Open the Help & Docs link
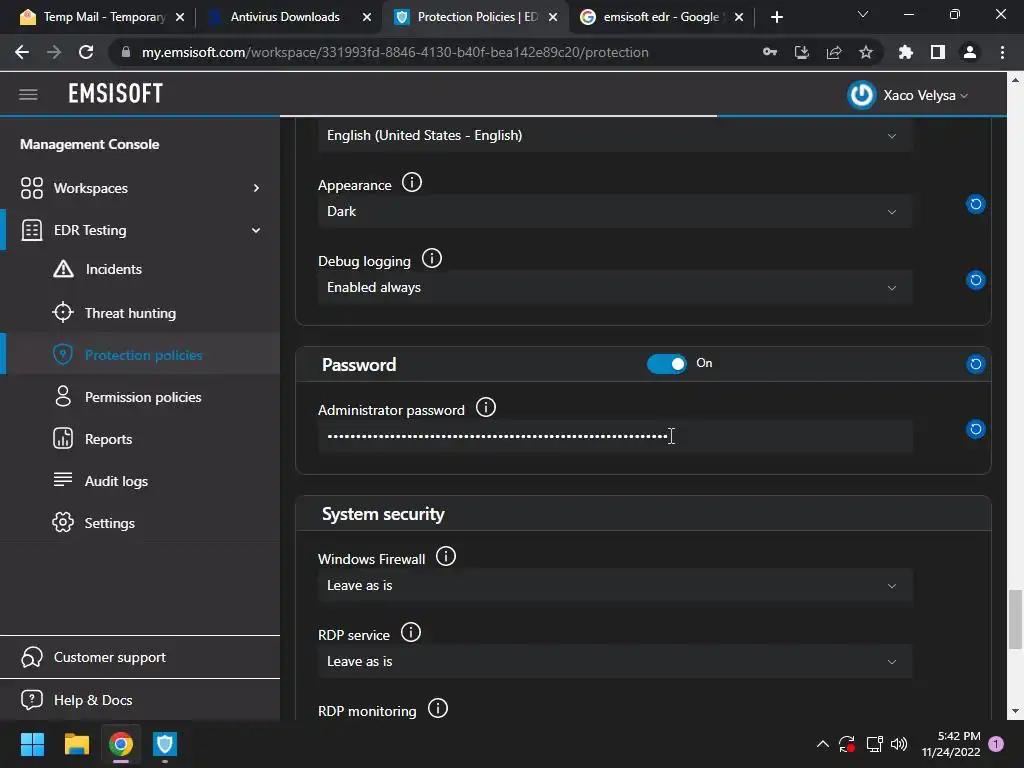The height and width of the screenshot is (768, 1024). coord(140,699)
